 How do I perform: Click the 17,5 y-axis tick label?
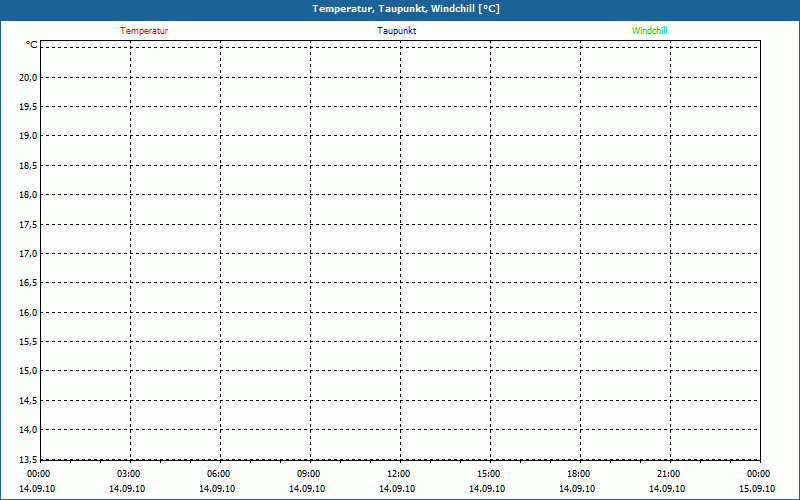coord(28,224)
